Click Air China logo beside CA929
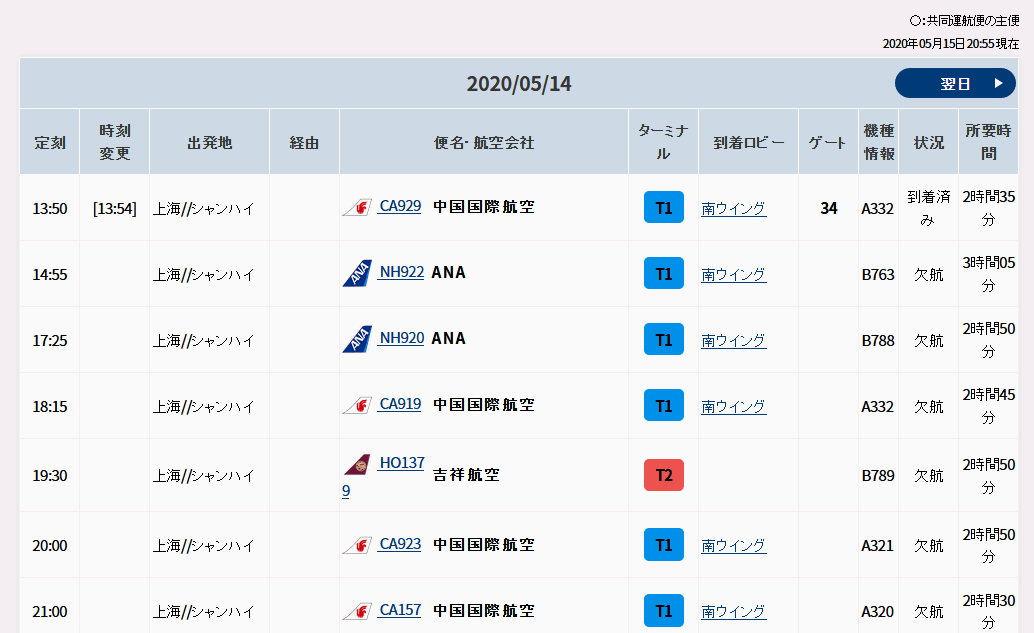 (357, 208)
